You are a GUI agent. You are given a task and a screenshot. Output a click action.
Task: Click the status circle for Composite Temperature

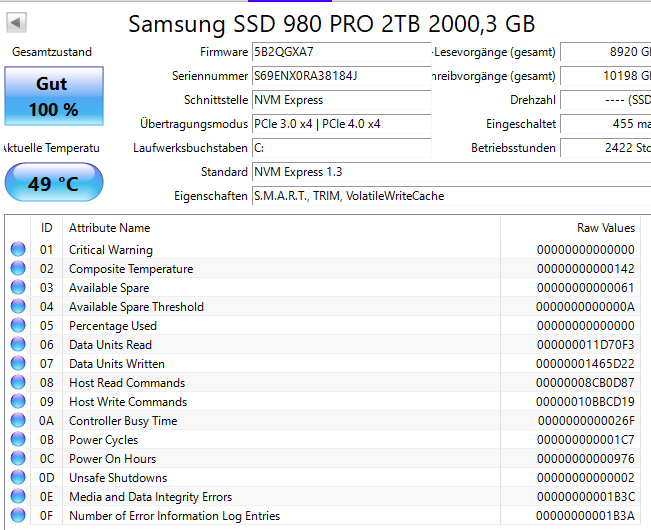[x=18, y=268]
